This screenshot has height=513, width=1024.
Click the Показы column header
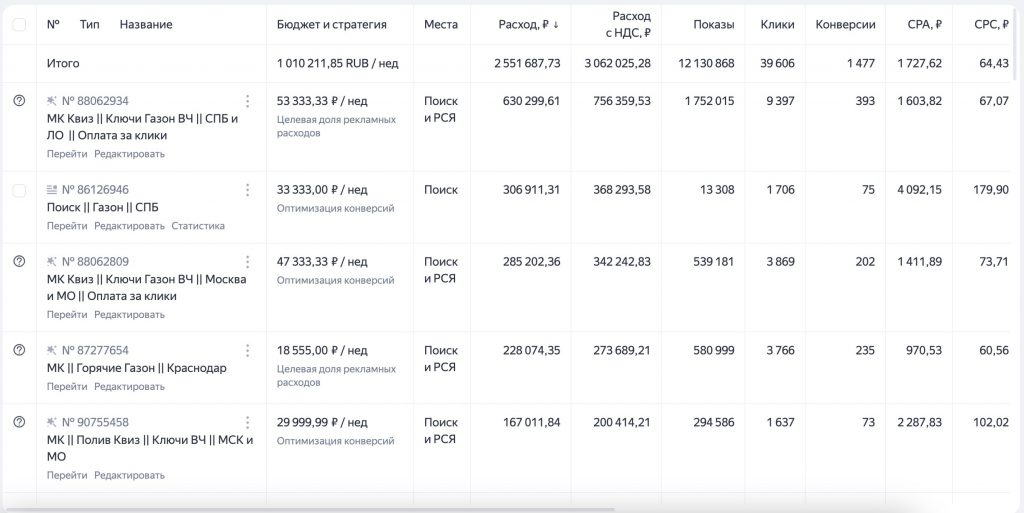click(x=713, y=24)
